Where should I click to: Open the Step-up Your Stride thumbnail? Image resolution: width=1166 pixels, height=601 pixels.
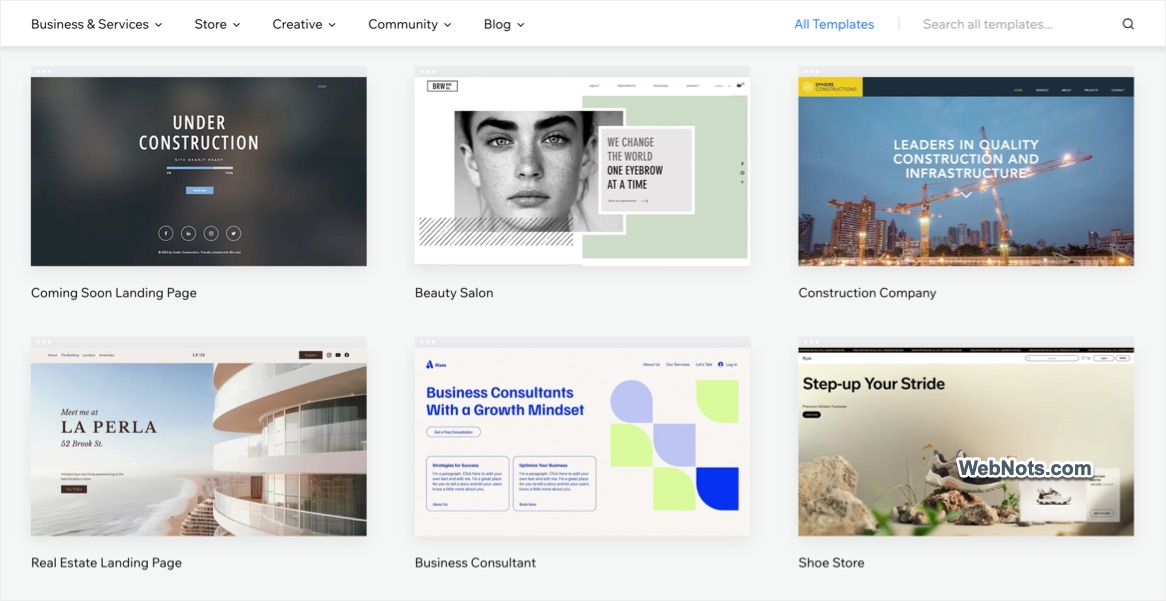coord(966,441)
